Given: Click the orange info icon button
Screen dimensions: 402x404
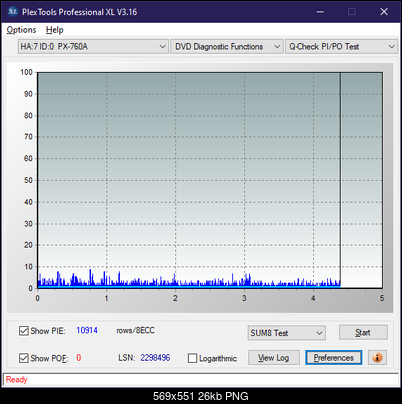Looking at the screenshot, I should 377,358.
